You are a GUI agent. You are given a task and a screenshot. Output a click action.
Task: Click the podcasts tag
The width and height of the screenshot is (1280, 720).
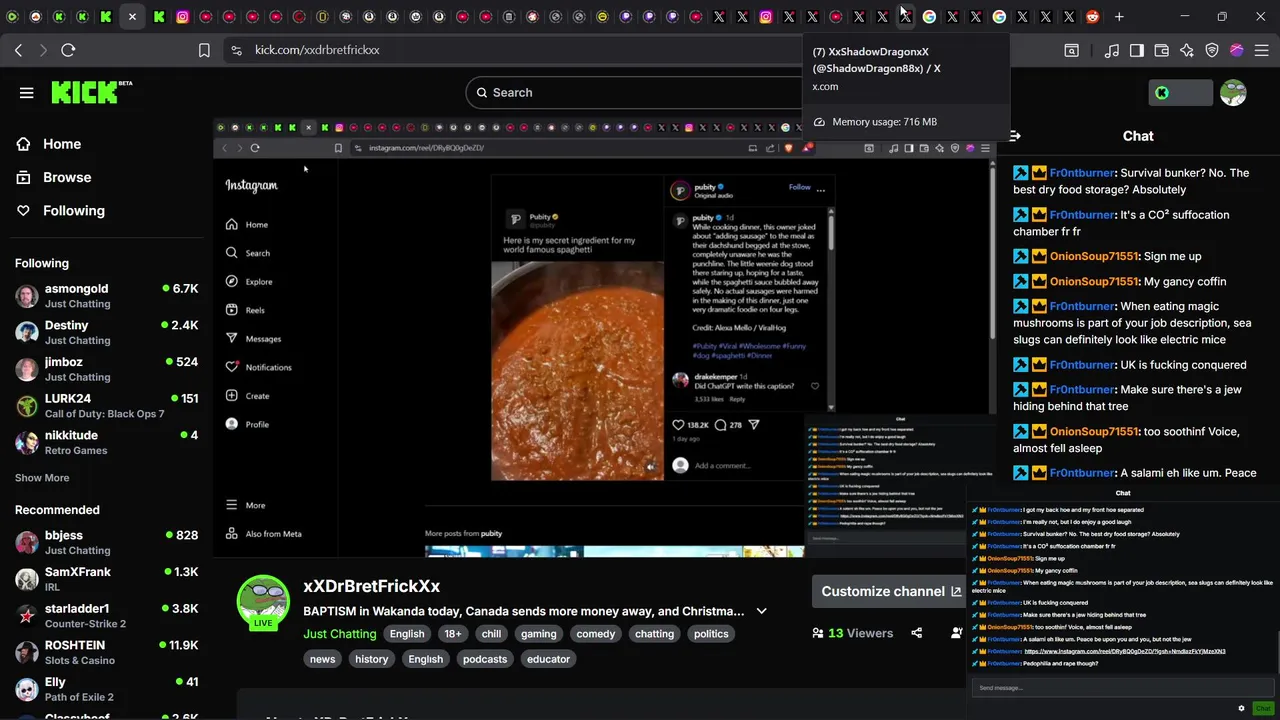click(x=485, y=659)
